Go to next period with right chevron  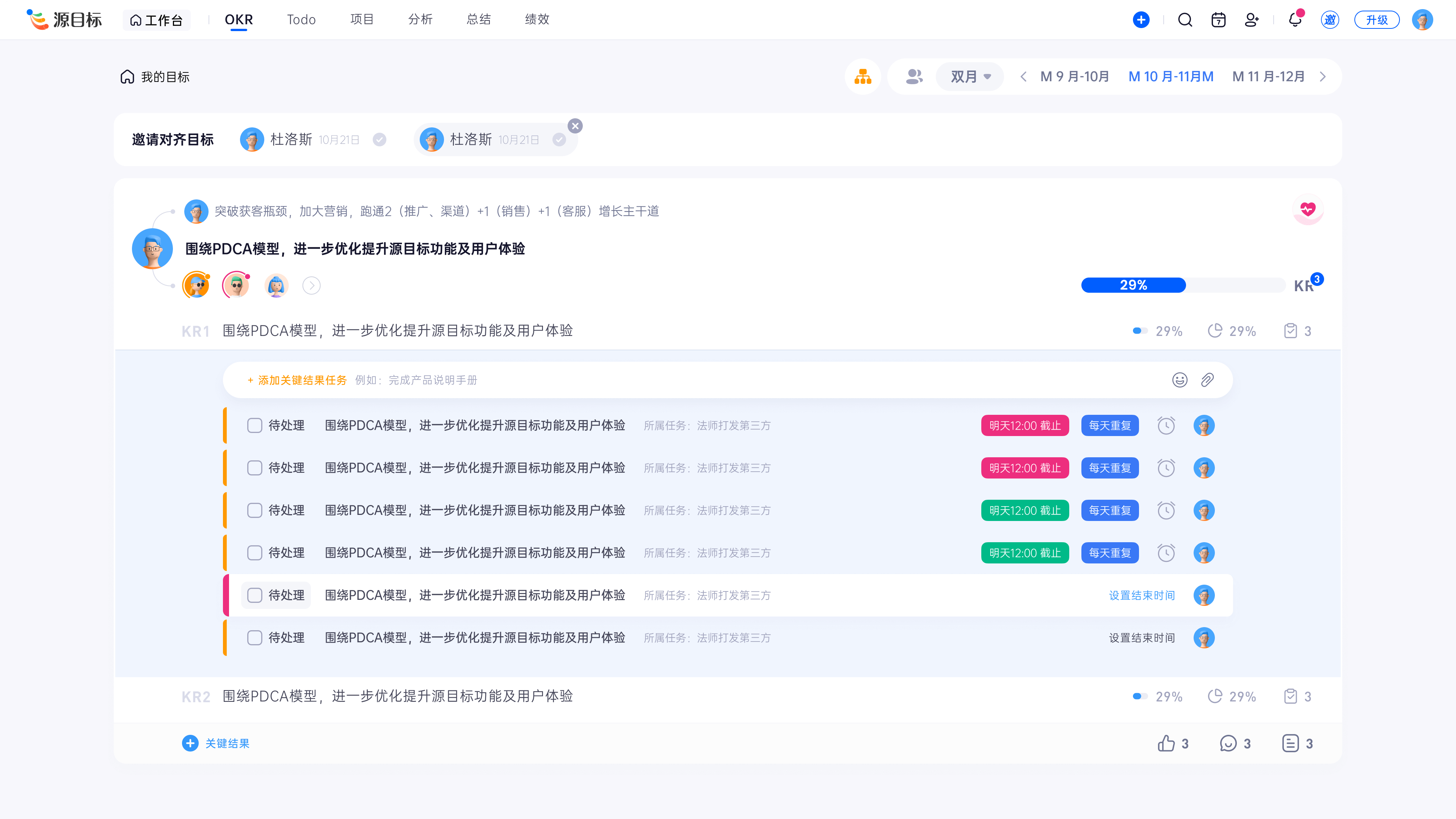1323,76
